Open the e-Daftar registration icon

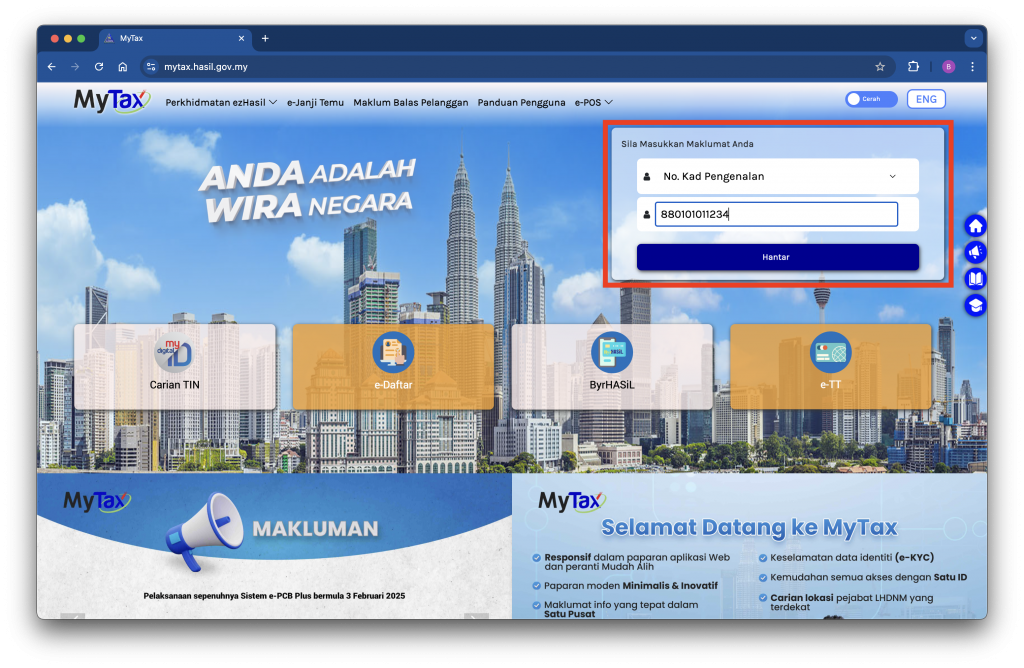(393, 353)
